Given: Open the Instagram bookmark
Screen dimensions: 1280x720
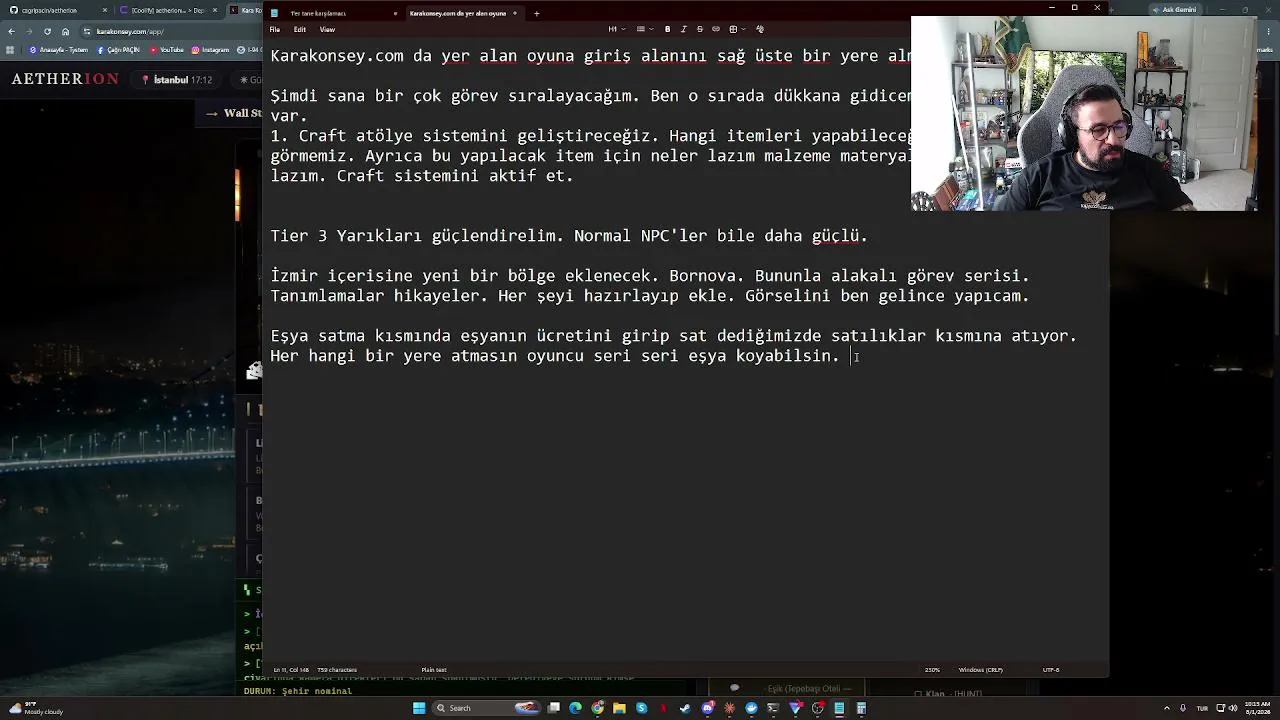Looking at the screenshot, I should (x=210, y=49).
